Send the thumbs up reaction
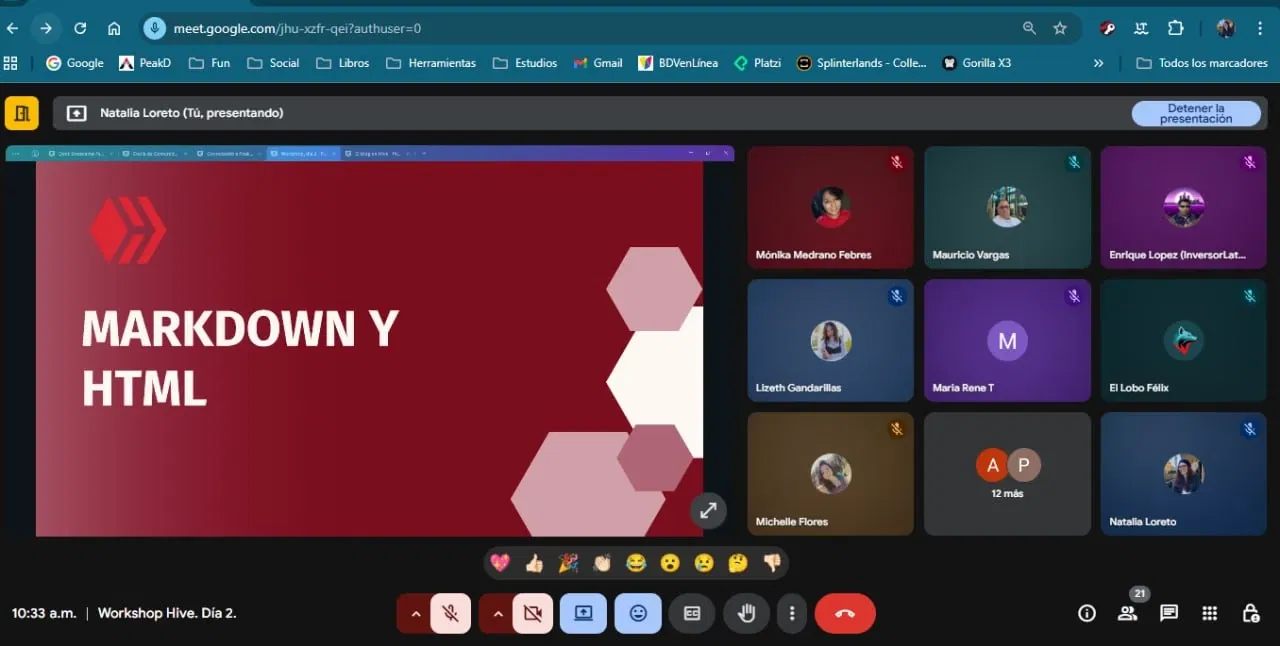Image resolution: width=1280 pixels, height=646 pixels. click(x=534, y=563)
